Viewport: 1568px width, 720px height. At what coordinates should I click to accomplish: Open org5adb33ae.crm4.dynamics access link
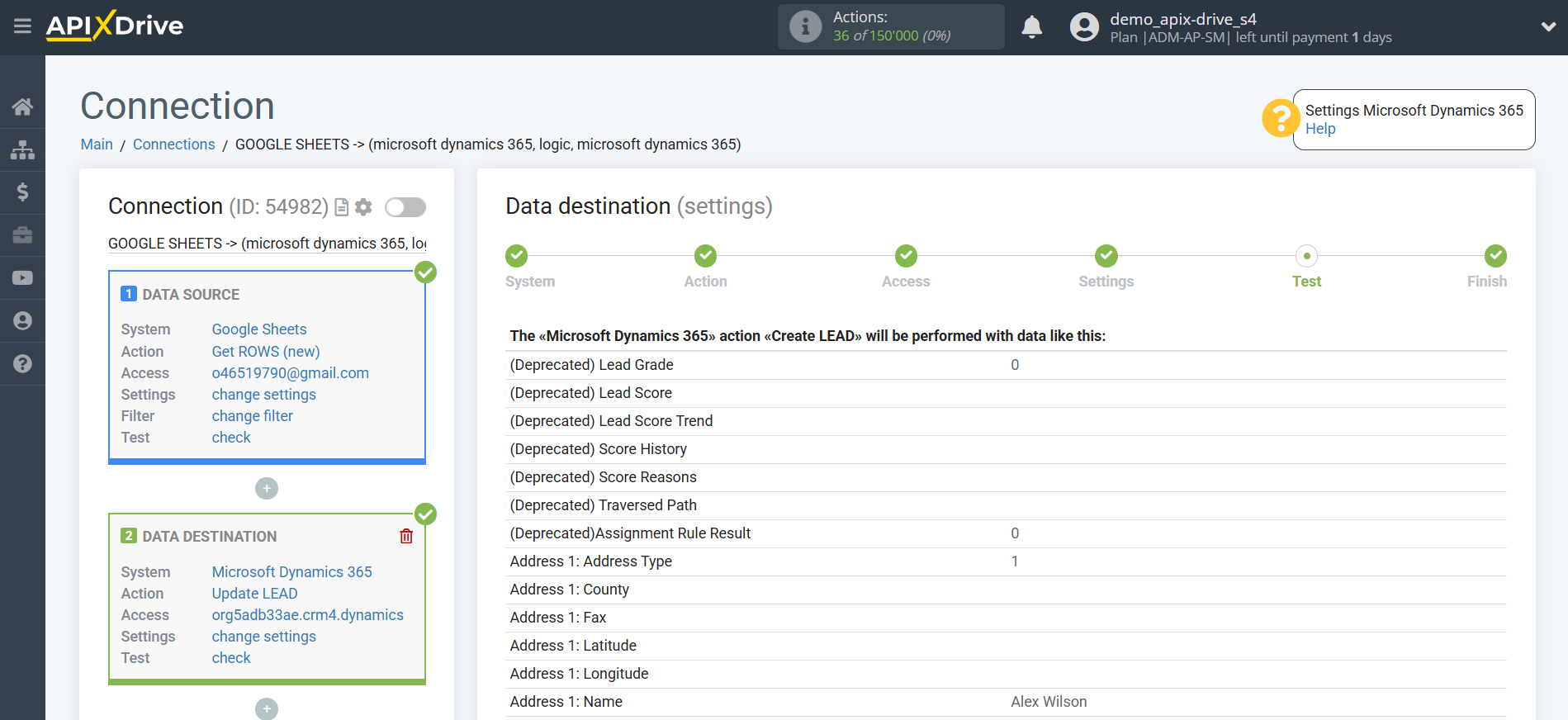[x=308, y=615]
